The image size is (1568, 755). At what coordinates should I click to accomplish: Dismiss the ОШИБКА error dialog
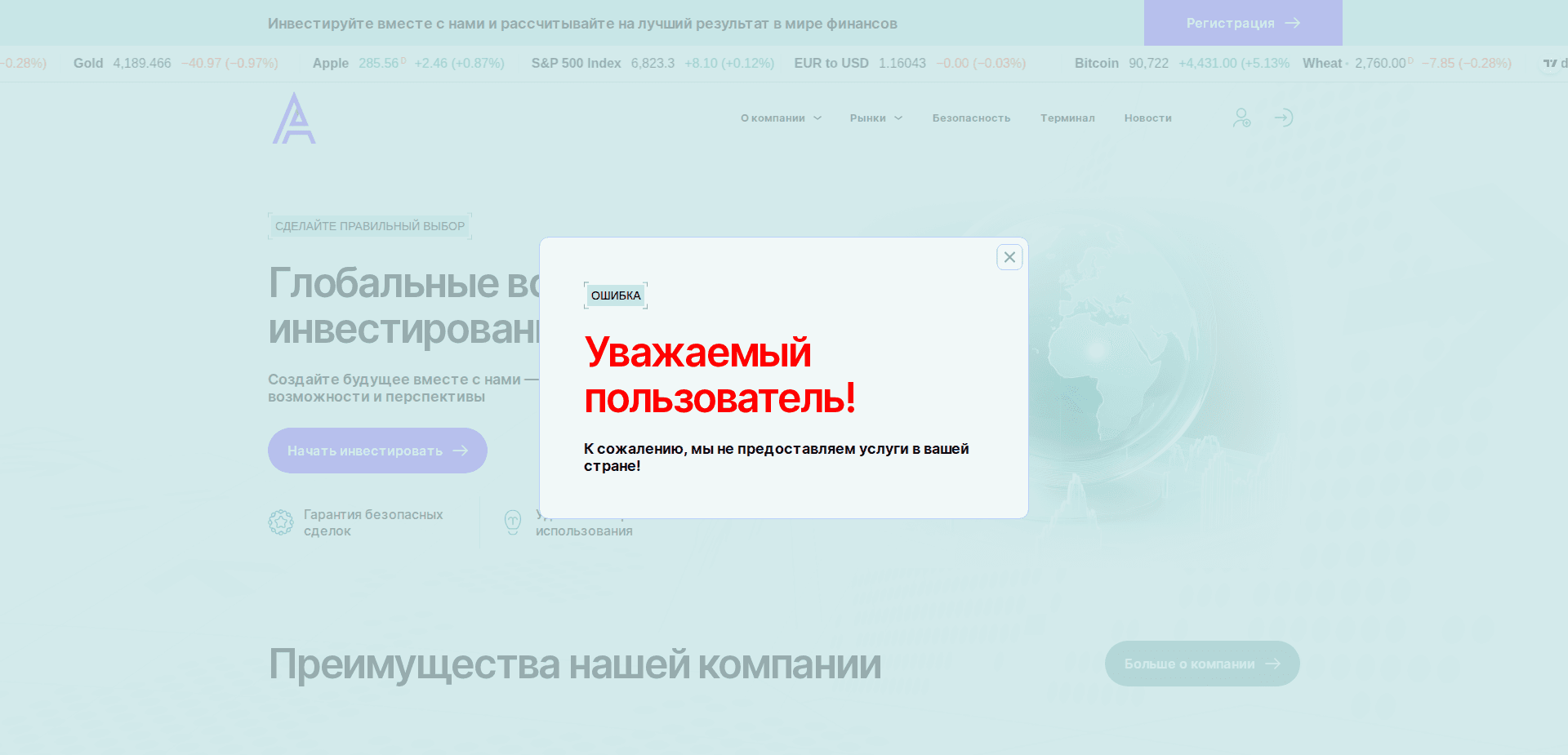coord(1009,257)
